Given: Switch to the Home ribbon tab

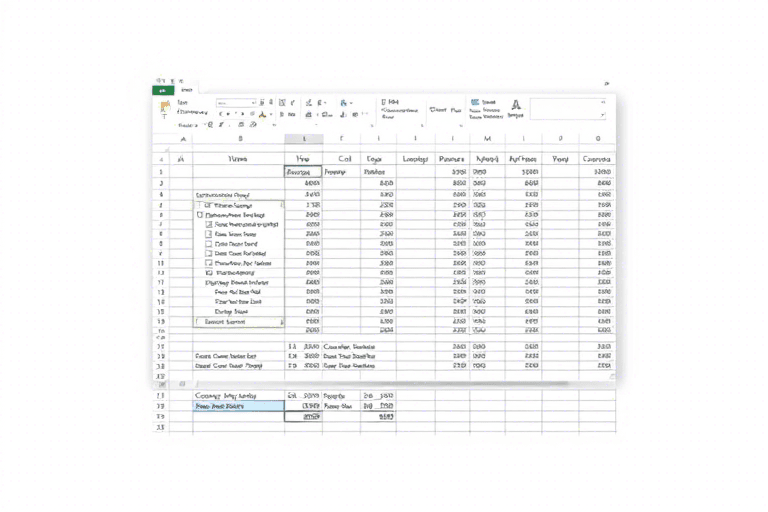Looking at the screenshot, I should click(186, 90).
